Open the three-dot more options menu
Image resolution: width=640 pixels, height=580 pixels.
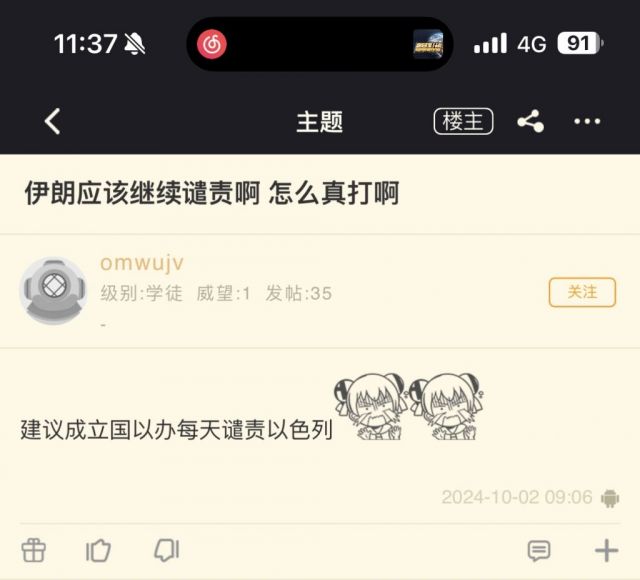point(587,121)
